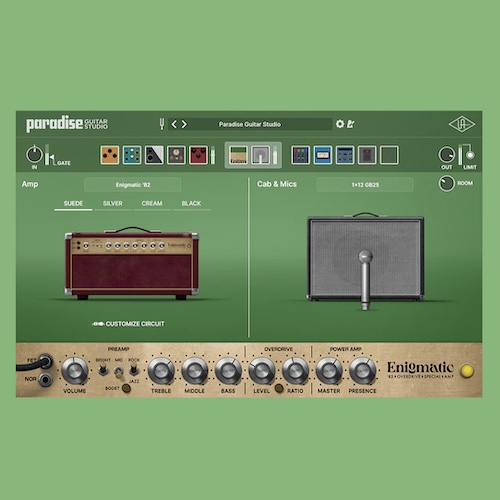
Task: Click the microphone in front of the cabinet
Action: (365, 280)
